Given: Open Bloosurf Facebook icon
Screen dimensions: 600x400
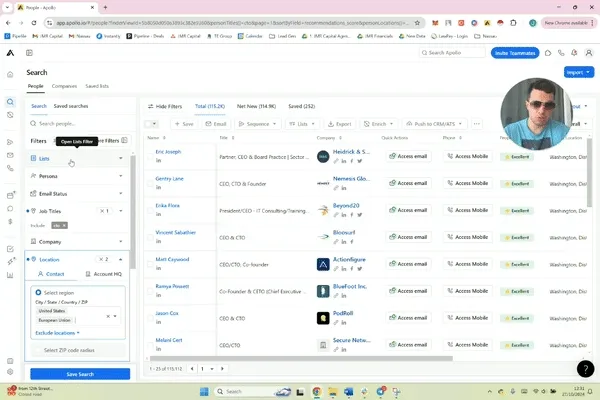Looking at the screenshot, I should [x=352, y=242].
